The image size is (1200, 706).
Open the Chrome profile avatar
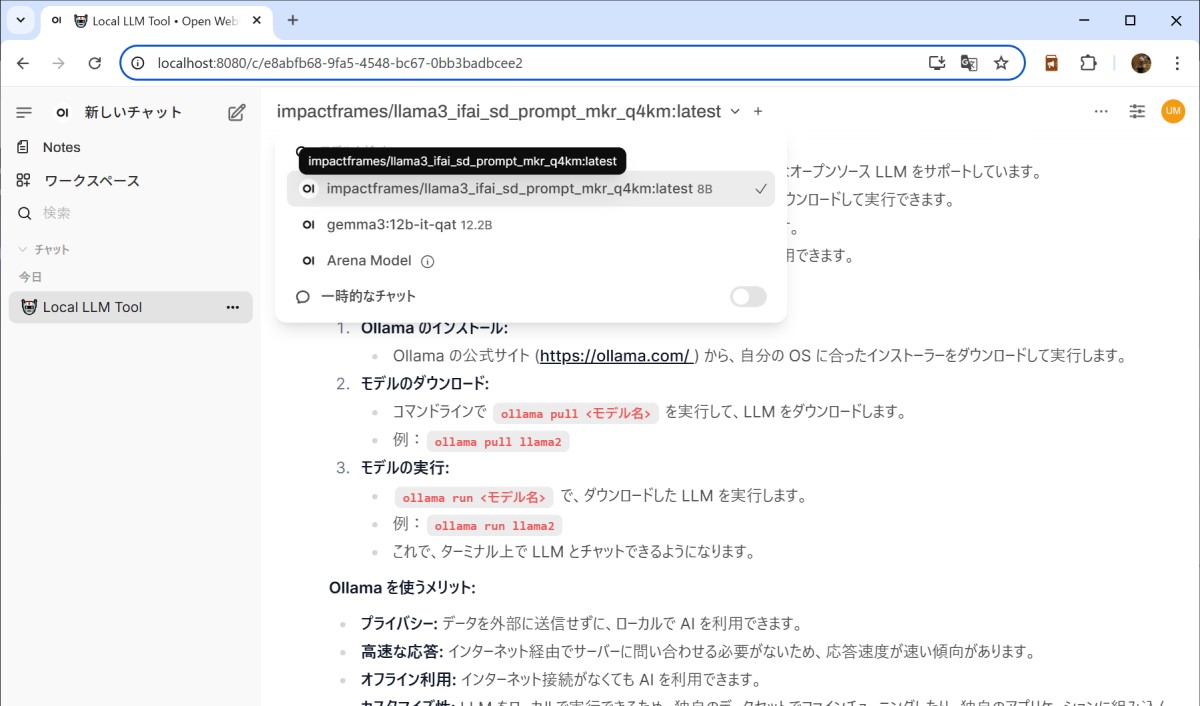click(x=1141, y=63)
